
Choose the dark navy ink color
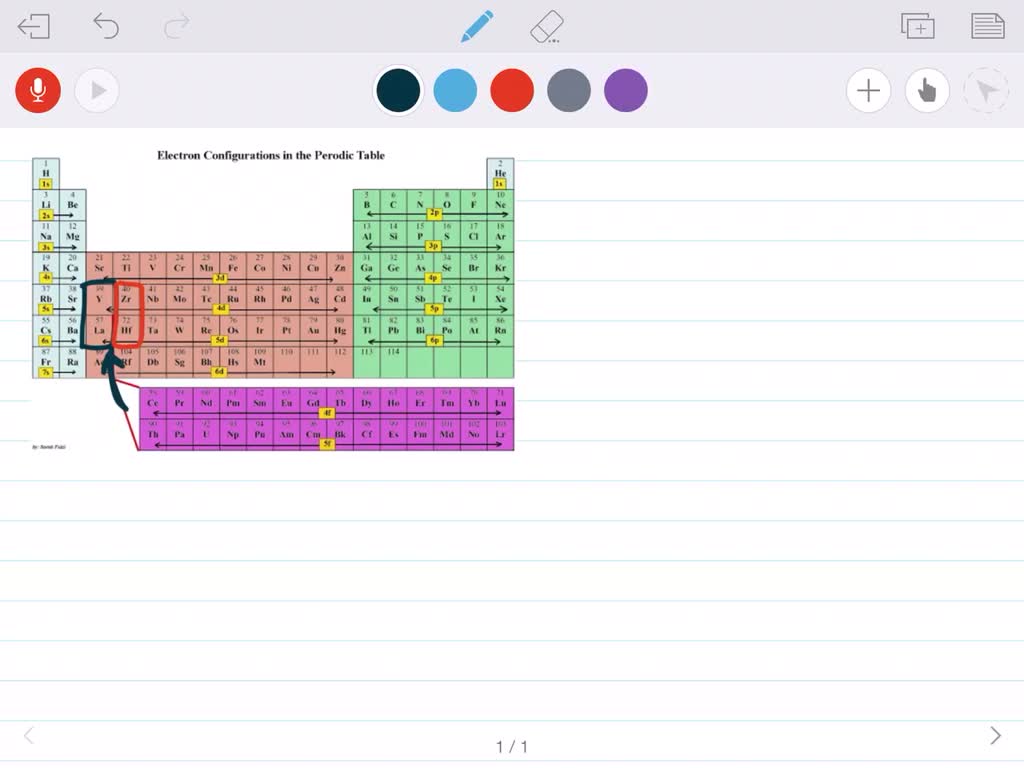(398, 91)
